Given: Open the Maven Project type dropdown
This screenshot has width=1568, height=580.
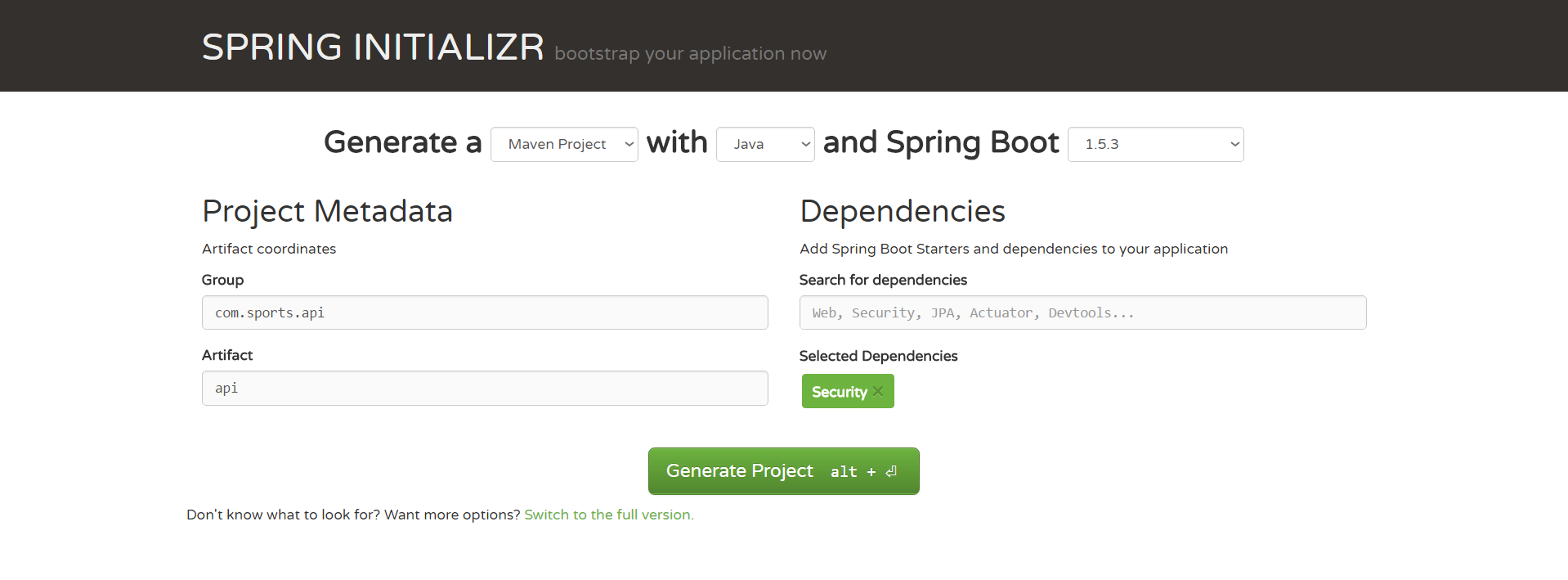Looking at the screenshot, I should pos(564,144).
